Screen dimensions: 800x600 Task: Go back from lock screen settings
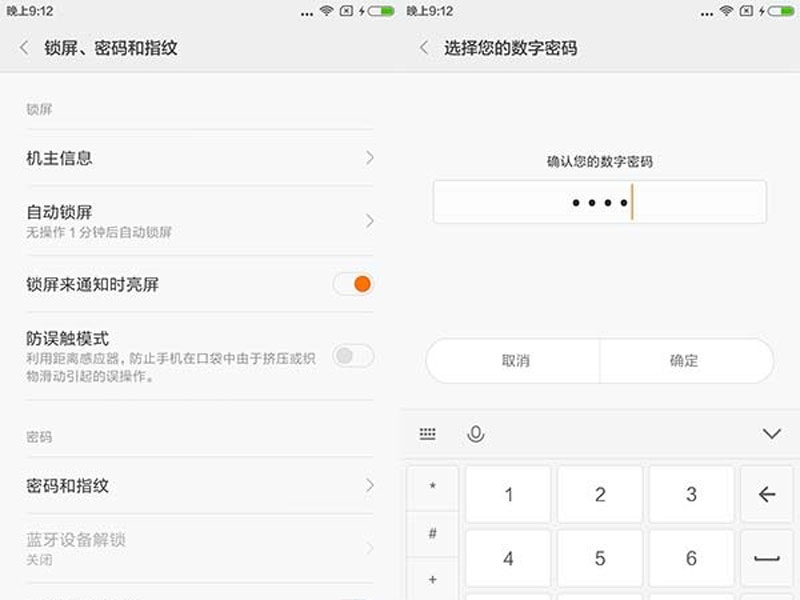click(x=23, y=48)
